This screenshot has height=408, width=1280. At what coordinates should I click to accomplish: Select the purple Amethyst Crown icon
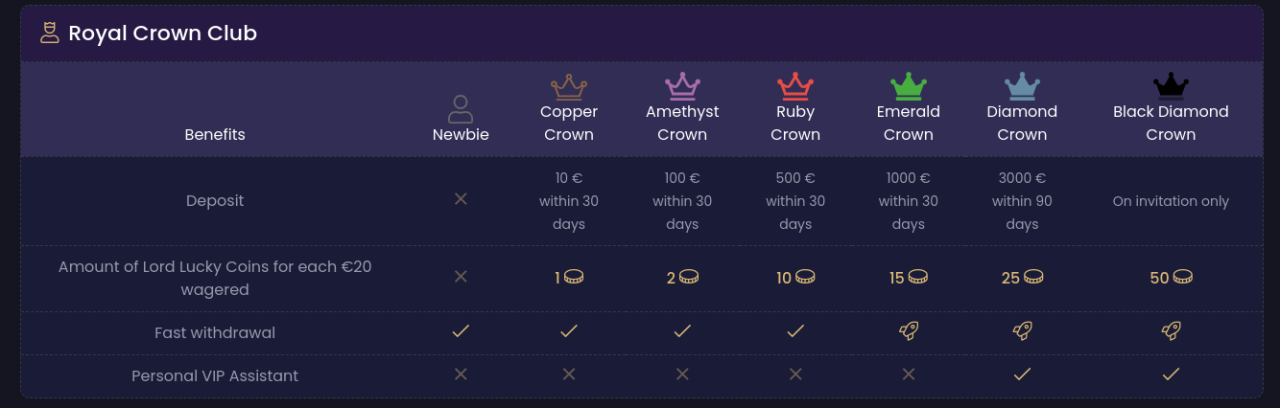(x=682, y=86)
